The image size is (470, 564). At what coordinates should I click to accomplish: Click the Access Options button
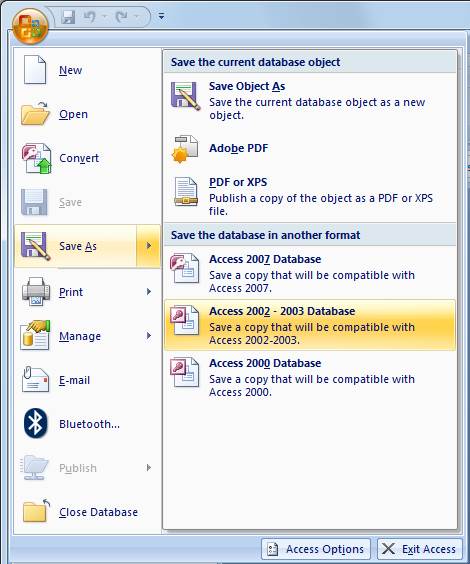click(316, 549)
